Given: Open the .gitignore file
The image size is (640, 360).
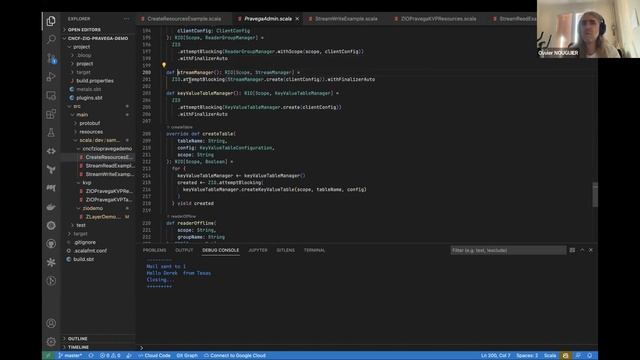Looking at the screenshot, I should [x=85, y=242].
